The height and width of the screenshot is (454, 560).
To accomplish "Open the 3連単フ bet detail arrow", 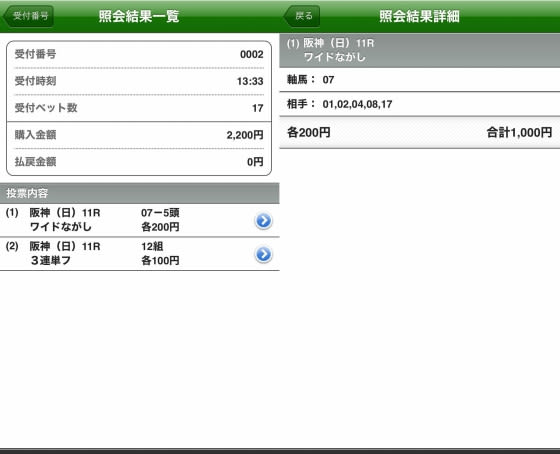I will (263, 254).
